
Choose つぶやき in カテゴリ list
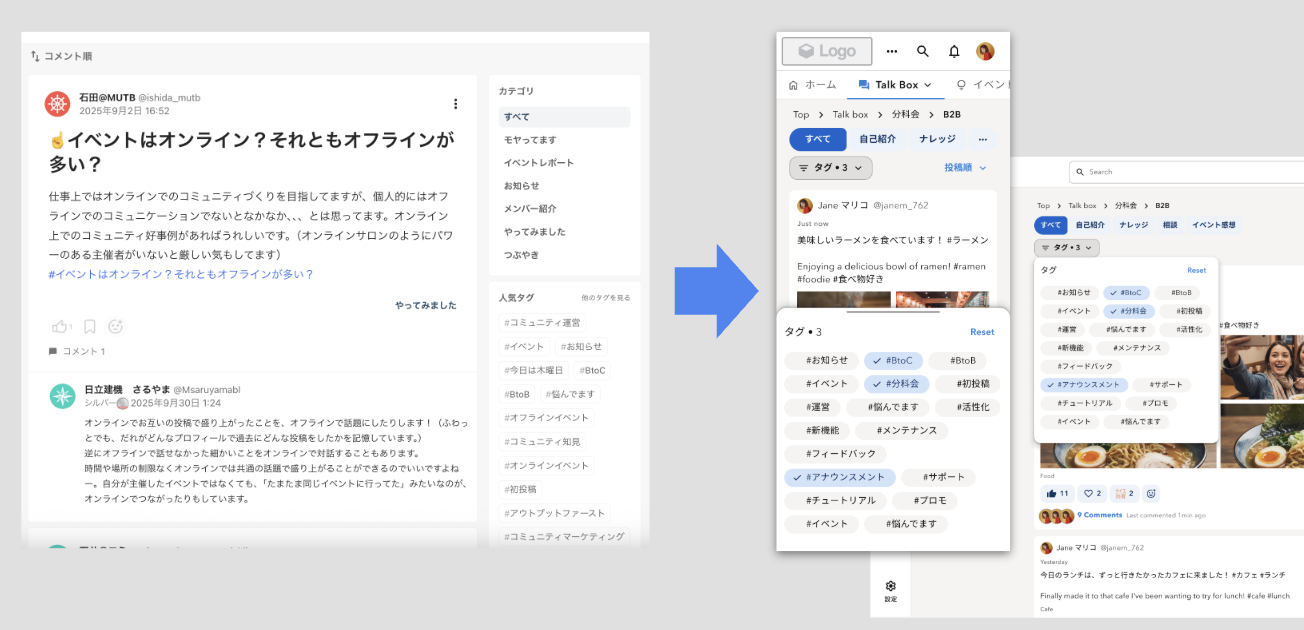point(521,255)
